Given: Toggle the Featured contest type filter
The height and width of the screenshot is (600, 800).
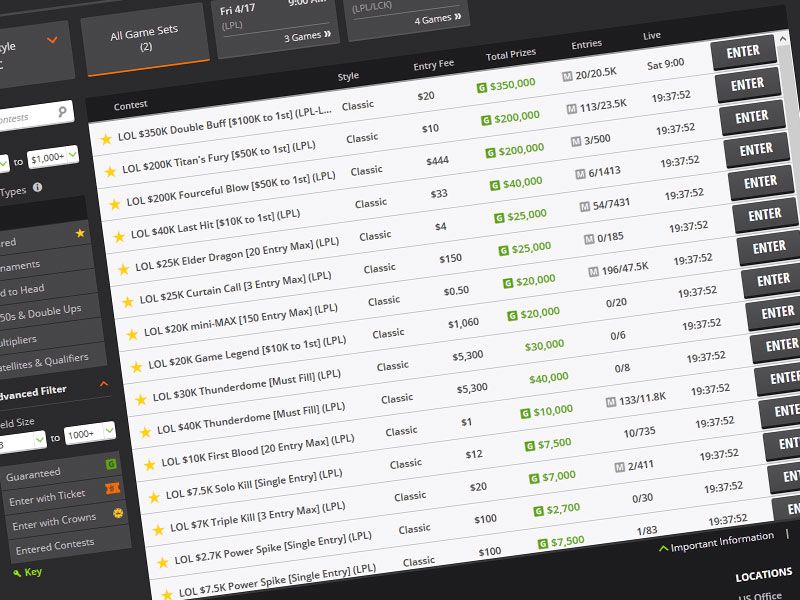Looking at the screenshot, I should pyautogui.click(x=44, y=237).
